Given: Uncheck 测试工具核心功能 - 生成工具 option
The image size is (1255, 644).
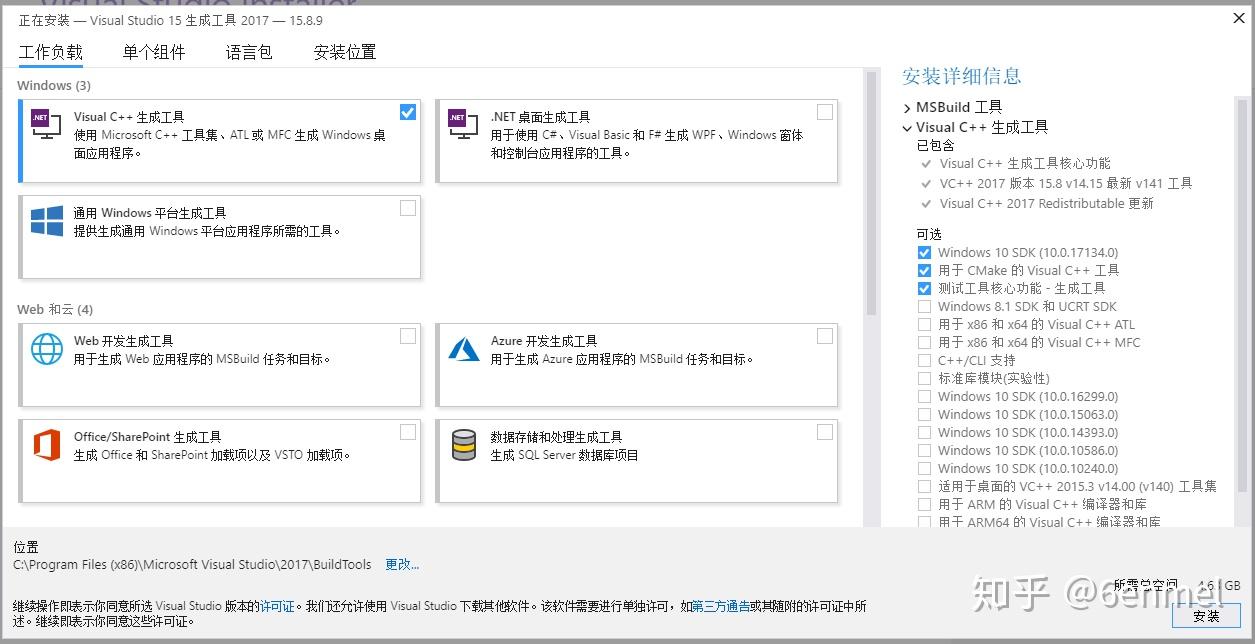Looking at the screenshot, I should [x=924, y=289].
